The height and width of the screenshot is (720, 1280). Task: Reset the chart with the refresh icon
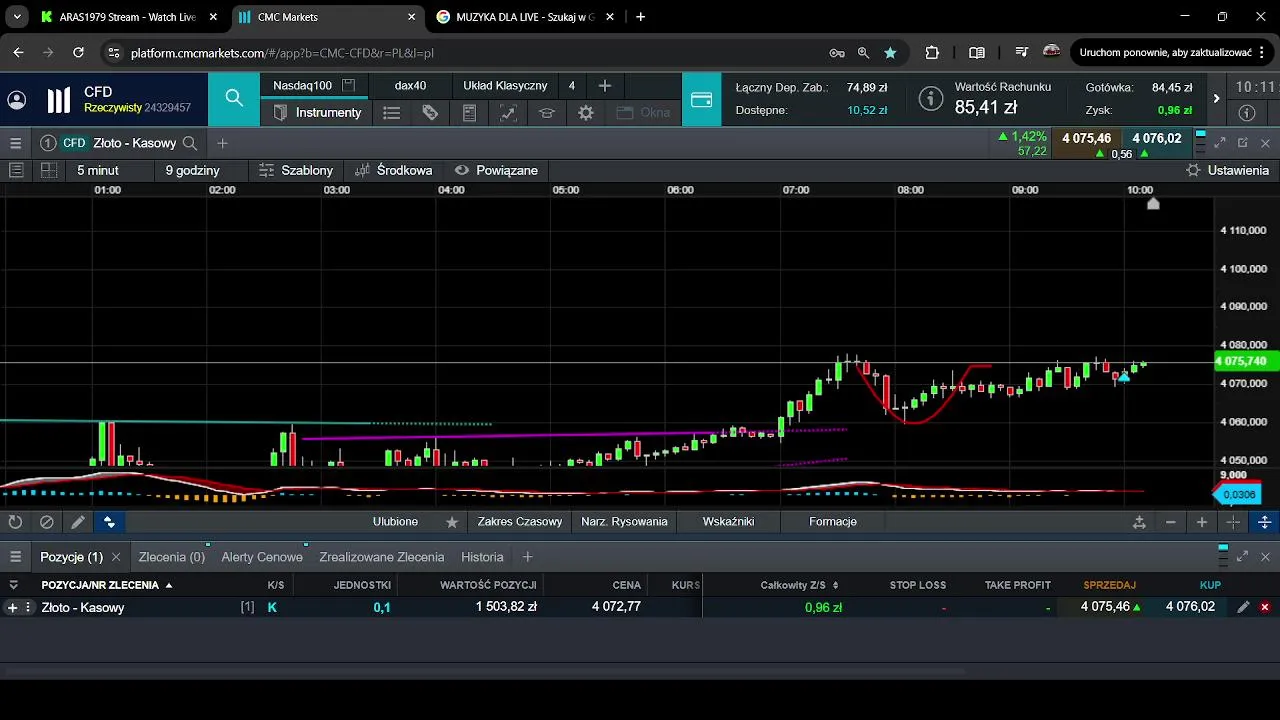[x=15, y=522]
